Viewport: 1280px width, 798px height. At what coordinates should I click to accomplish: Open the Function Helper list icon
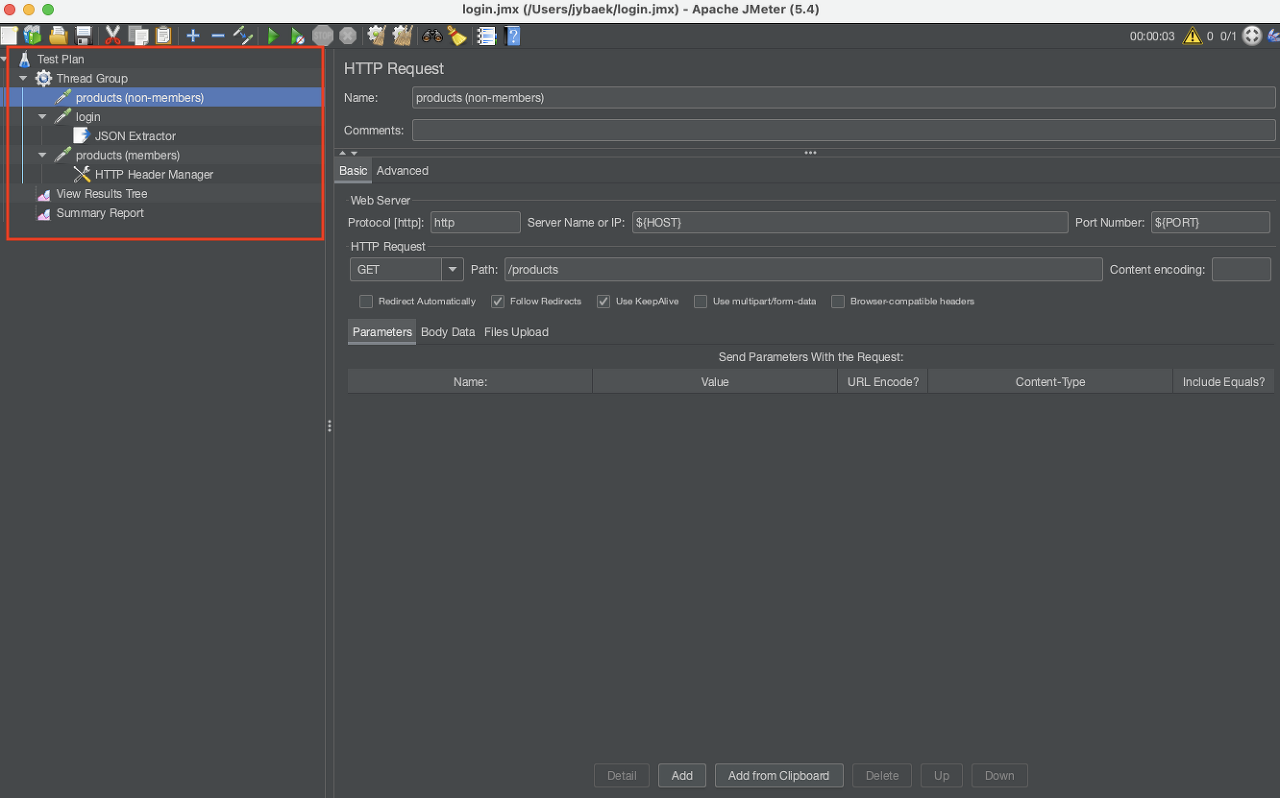[486, 36]
